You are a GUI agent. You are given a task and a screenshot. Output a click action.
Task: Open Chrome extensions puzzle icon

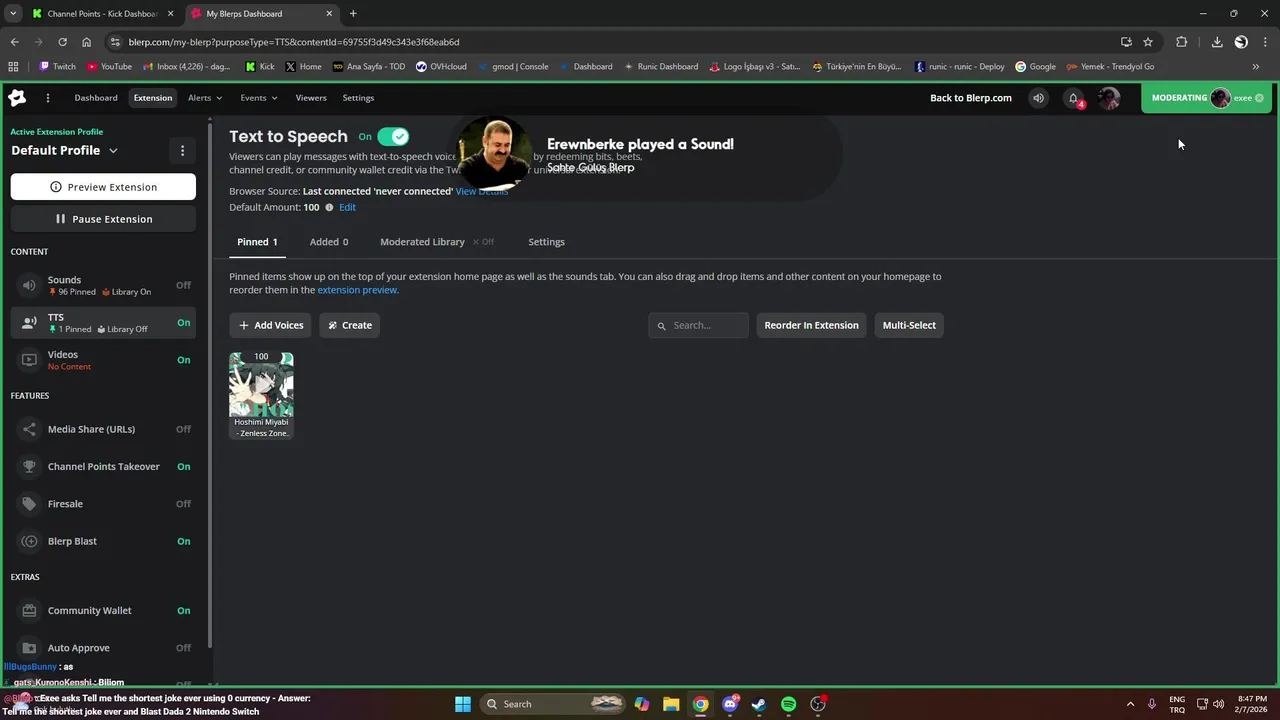pyautogui.click(x=1181, y=42)
